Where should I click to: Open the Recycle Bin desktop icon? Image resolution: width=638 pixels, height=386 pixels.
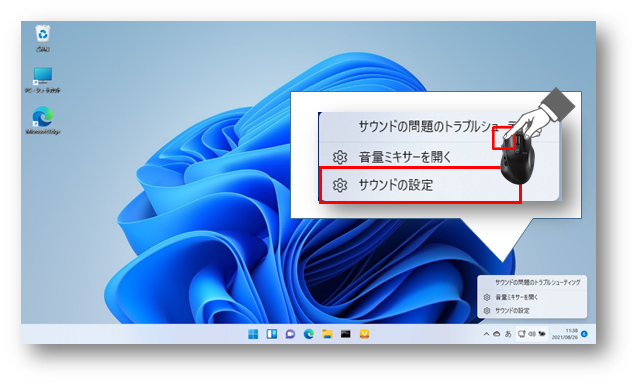click(x=43, y=38)
